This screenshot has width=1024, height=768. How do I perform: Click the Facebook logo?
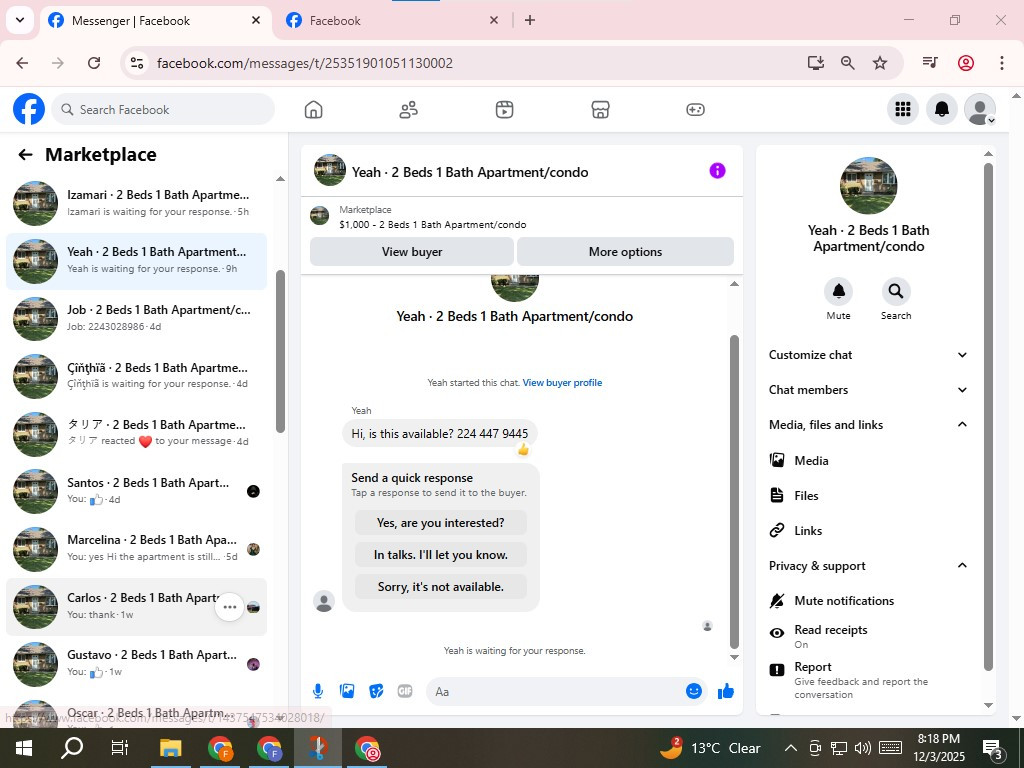(x=29, y=109)
